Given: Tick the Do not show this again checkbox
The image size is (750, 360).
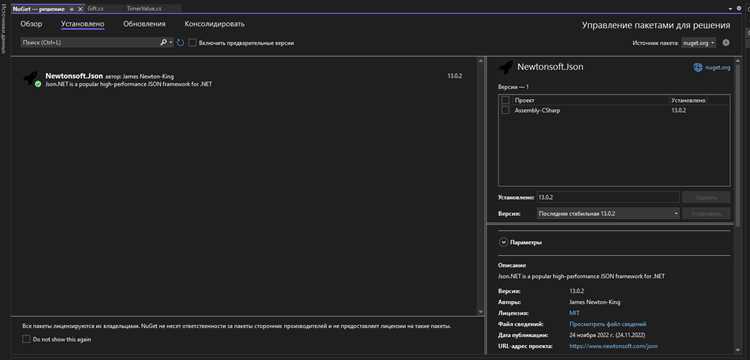Looking at the screenshot, I should (26, 339).
